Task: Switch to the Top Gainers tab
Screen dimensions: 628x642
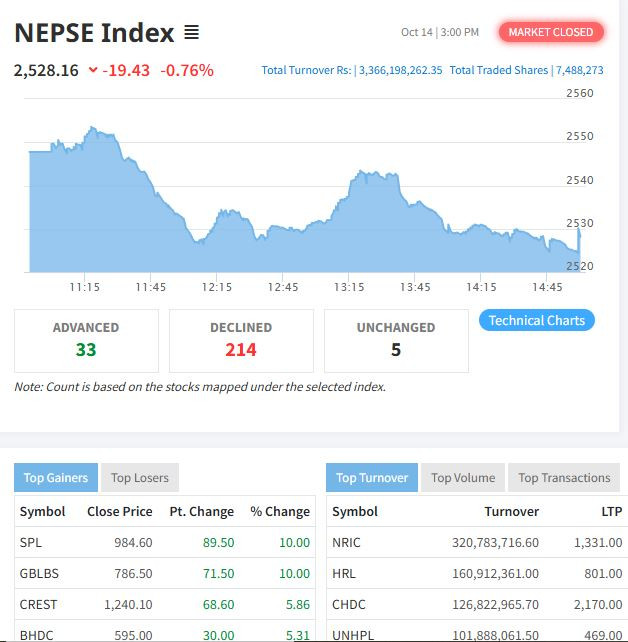Action: pyautogui.click(x=56, y=477)
